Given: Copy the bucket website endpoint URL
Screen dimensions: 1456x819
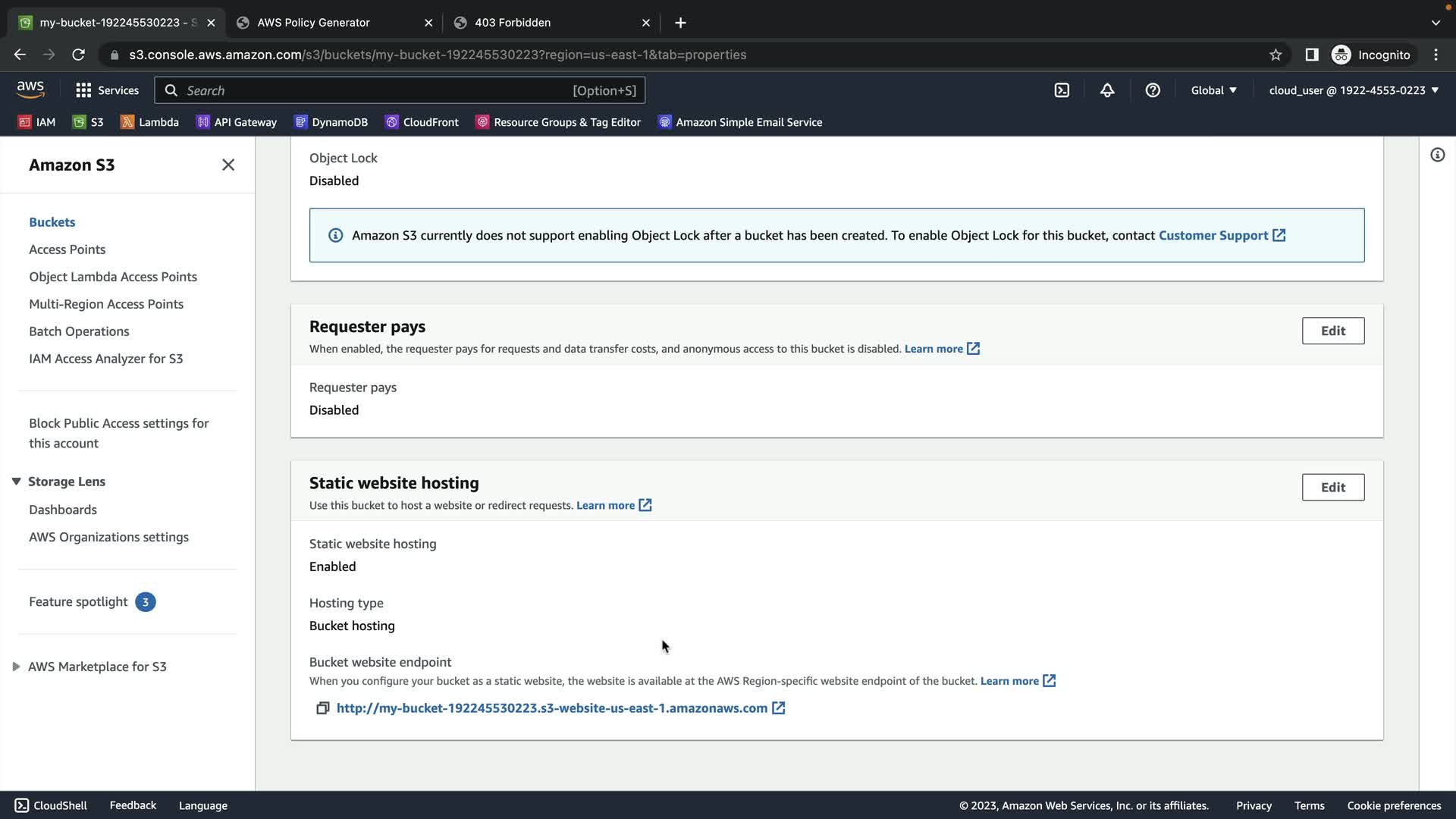Looking at the screenshot, I should pyautogui.click(x=322, y=708).
